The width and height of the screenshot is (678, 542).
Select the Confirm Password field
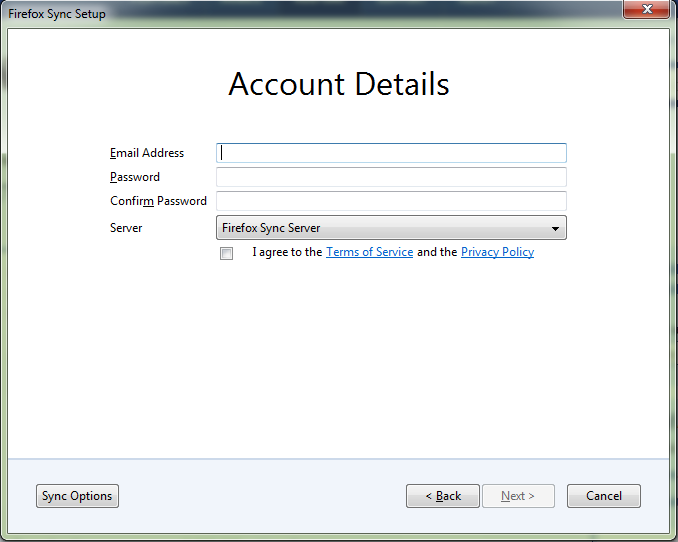coord(391,201)
